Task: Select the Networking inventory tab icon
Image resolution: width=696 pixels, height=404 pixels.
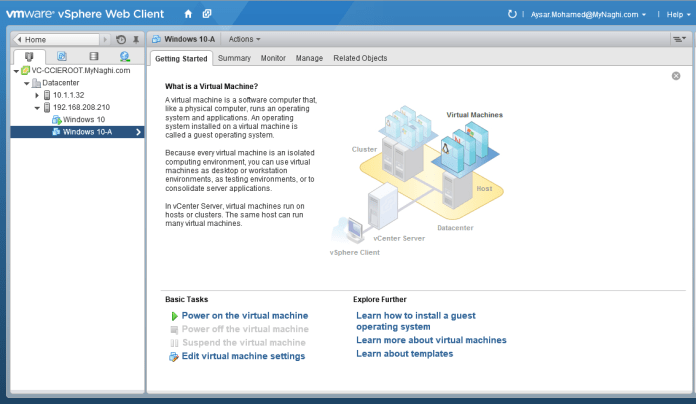Action: 126,57
